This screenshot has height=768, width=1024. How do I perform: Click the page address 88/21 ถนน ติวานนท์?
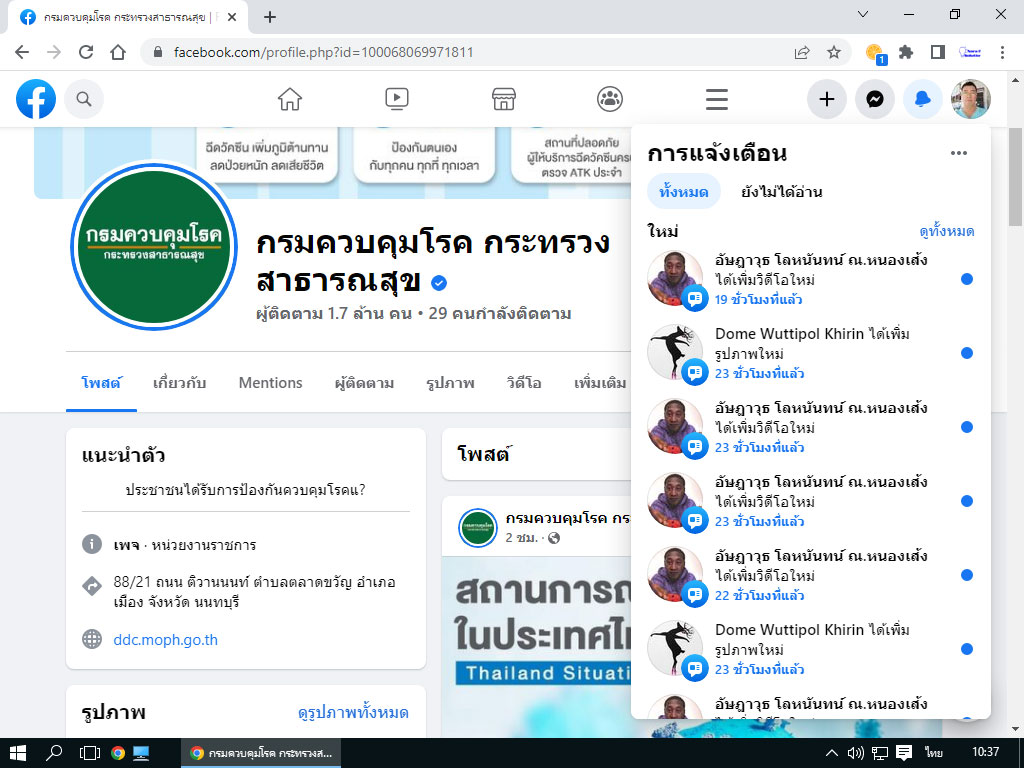(254, 592)
